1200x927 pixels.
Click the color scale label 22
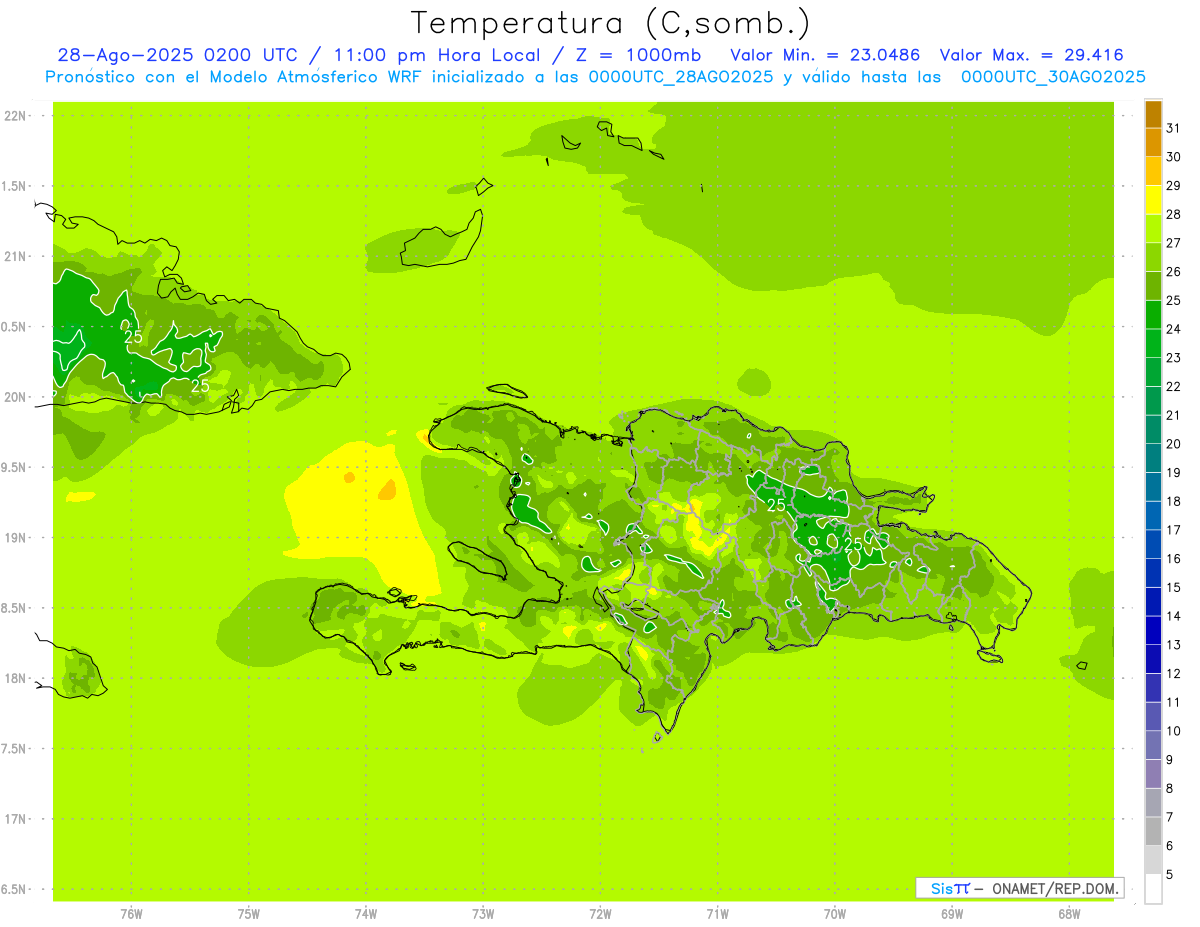tap(1173, 387)
